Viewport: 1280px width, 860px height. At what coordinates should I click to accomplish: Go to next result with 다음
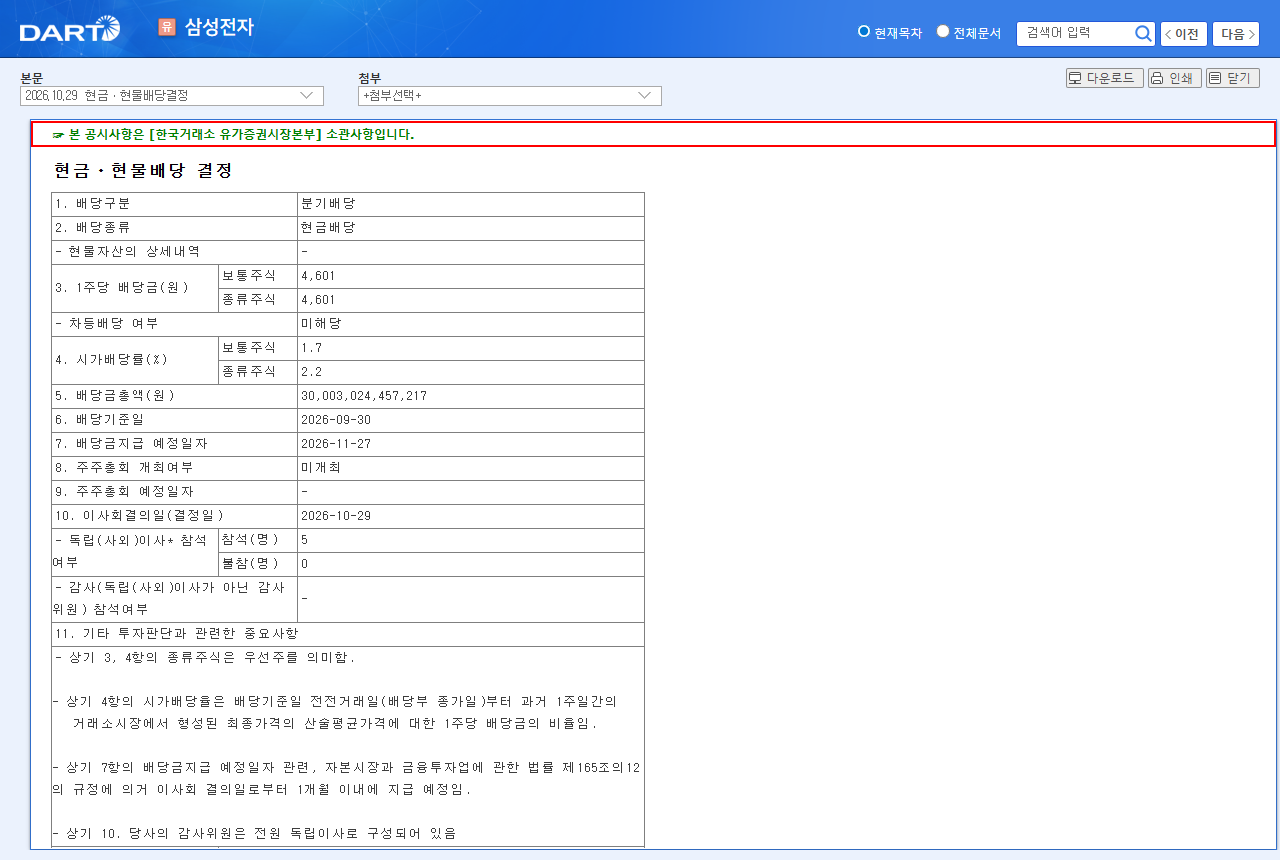[1236, 34]
